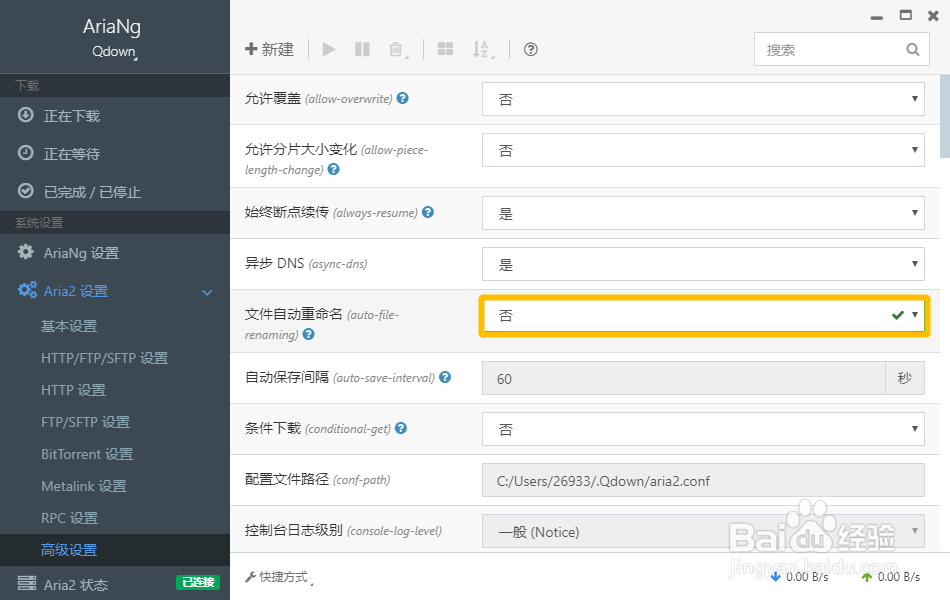Viewport: 950px width, 600px height.
Task: Click the 正在等待 clock icon
Action: click(25, 153)
